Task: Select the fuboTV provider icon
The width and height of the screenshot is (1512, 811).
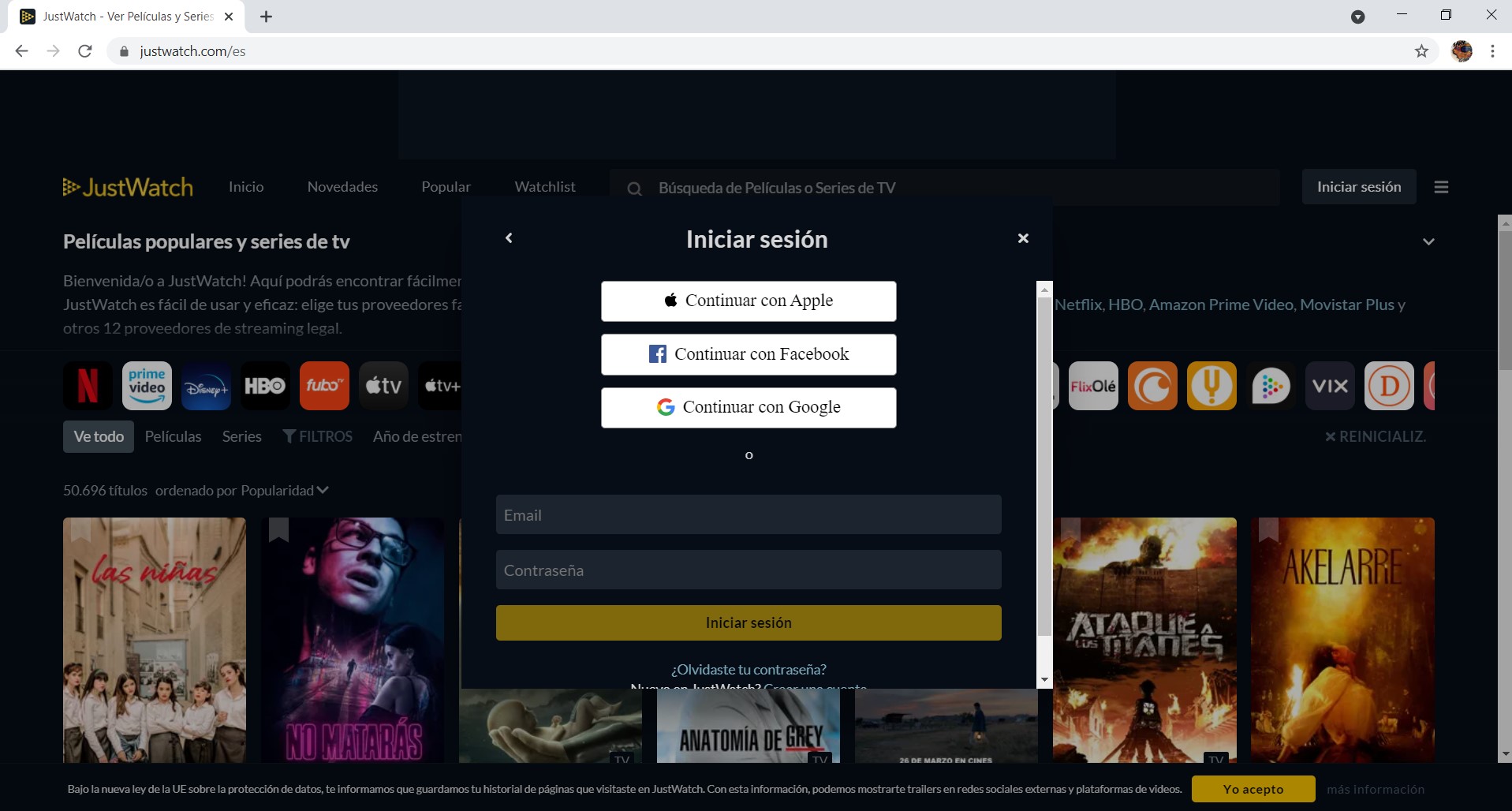Action: click(x=324, y=386)
